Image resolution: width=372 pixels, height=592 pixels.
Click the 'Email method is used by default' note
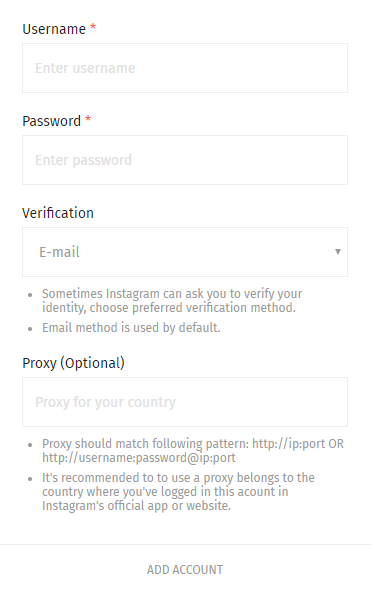click(x=131, y=328)
